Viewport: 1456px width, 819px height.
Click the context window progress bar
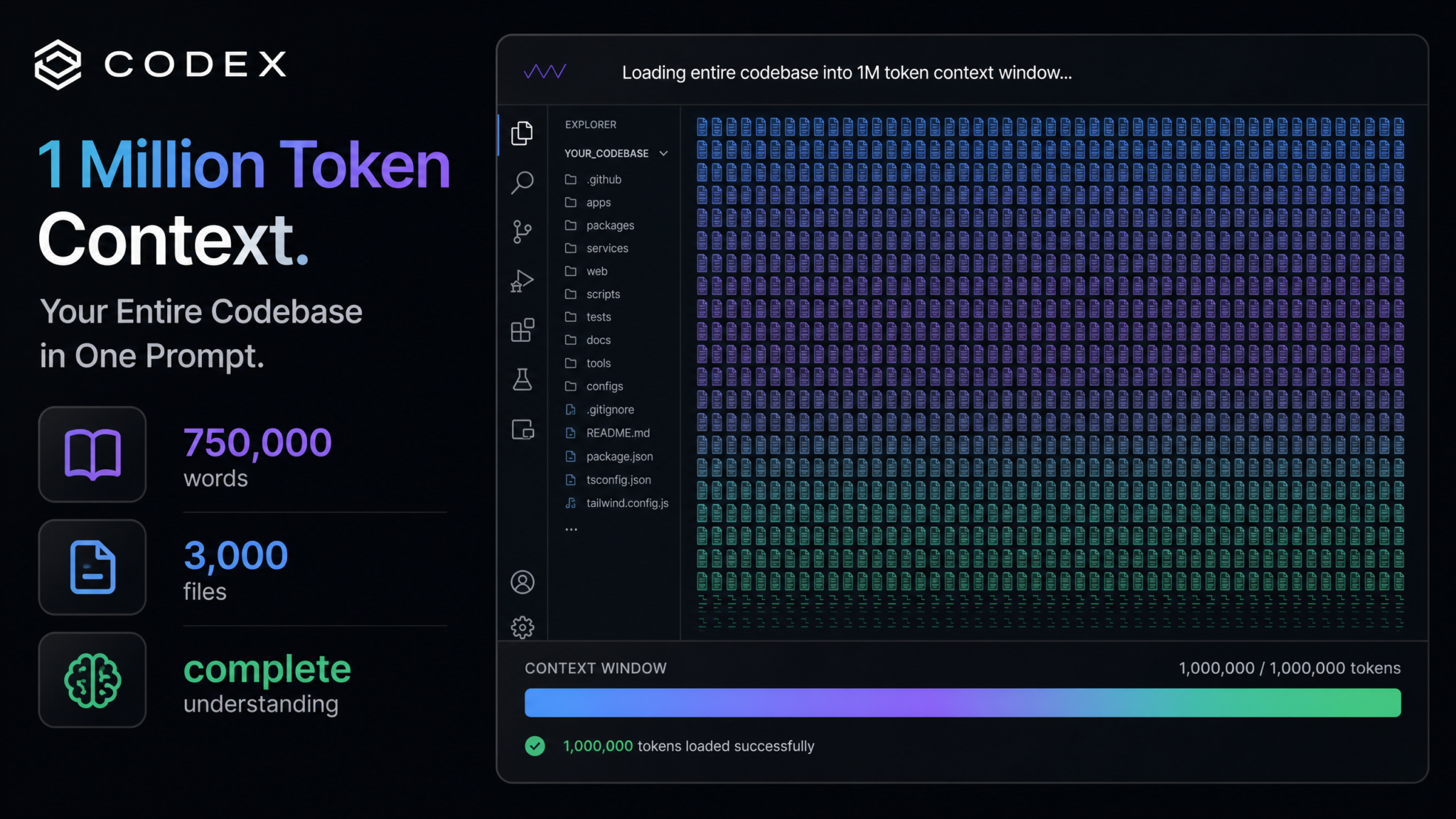pos(963,702)
